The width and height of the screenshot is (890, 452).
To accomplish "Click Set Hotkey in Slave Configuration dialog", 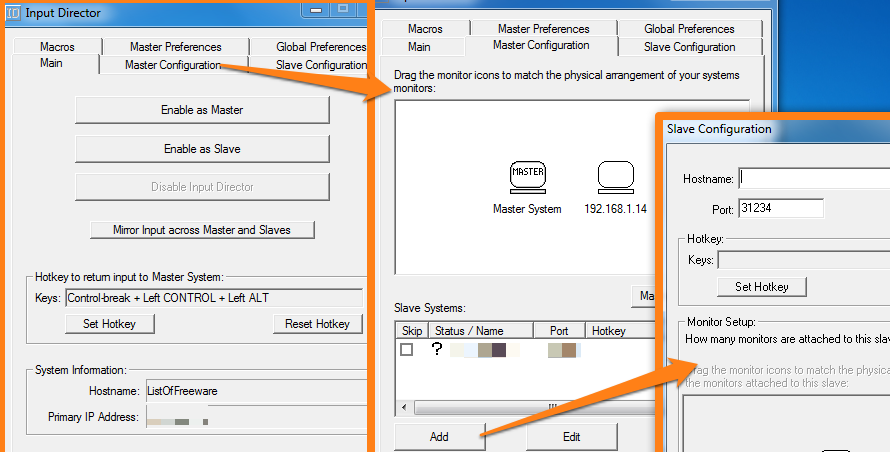I will click(762, 287).
